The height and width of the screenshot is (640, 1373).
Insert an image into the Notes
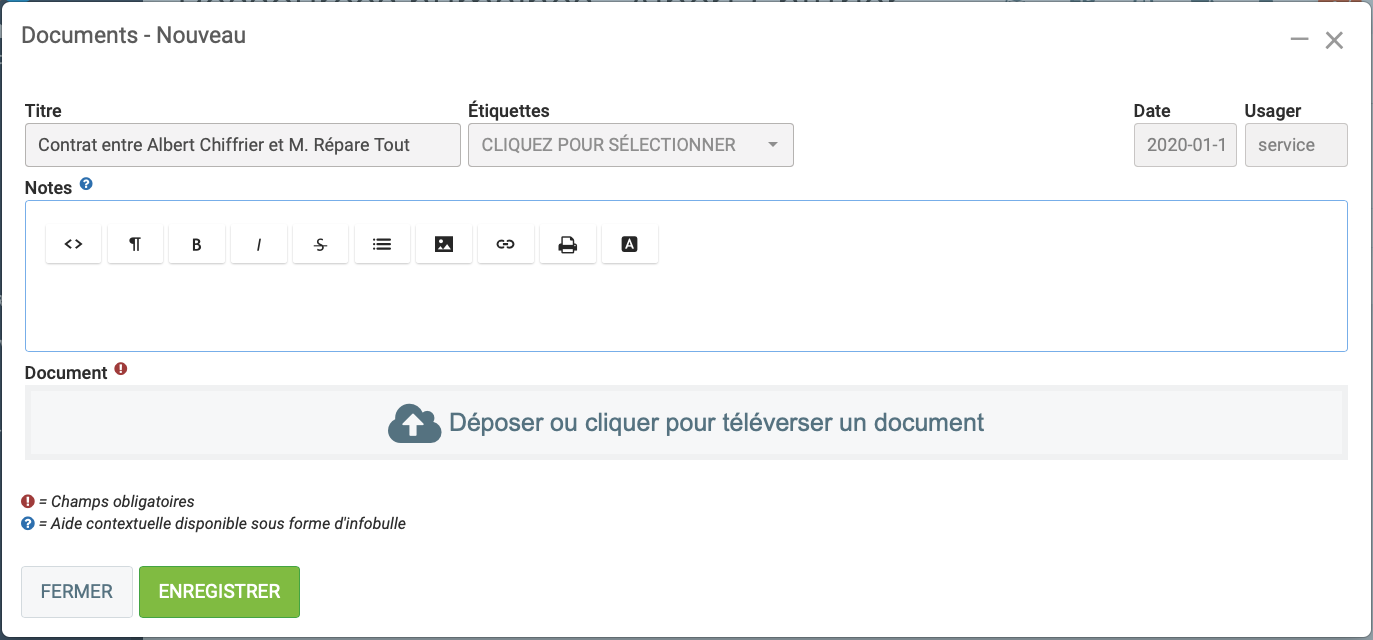click(444, 244)
